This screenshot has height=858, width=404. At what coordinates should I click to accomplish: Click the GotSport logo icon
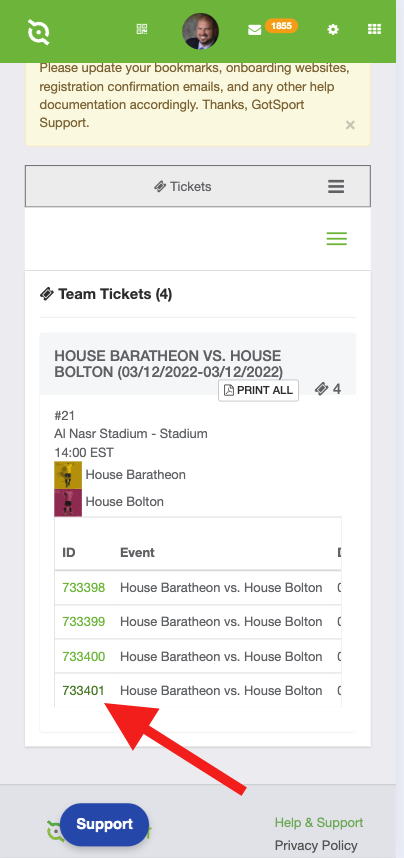pyautogui.click(x=39, y=32)
